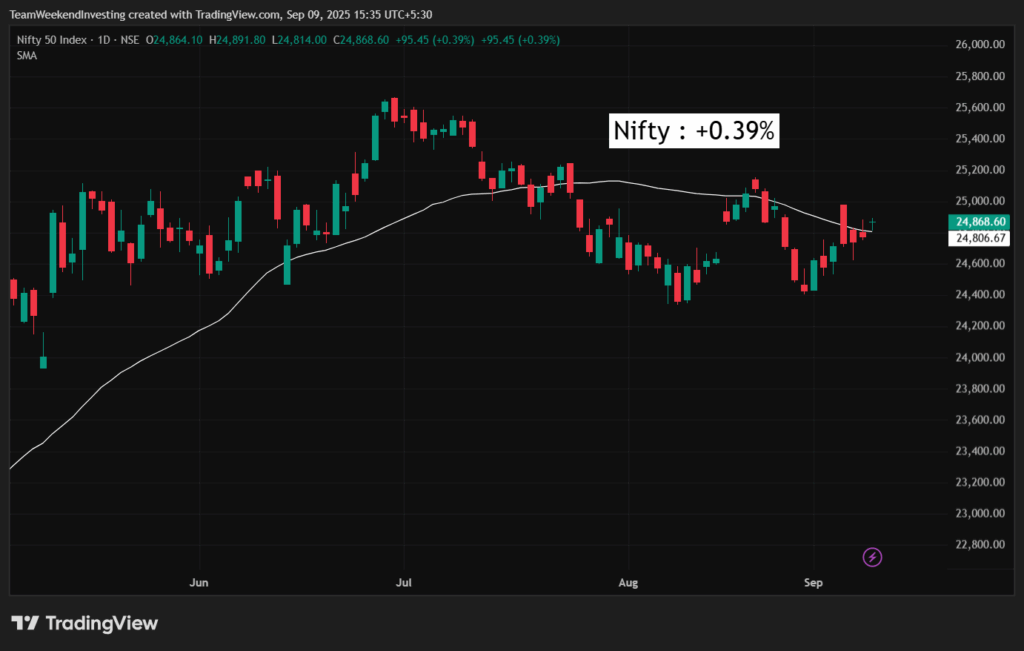Viewport: 1024px width, 651px height.
Task: Click the Aug label on time axis
Action: (628, 582)
